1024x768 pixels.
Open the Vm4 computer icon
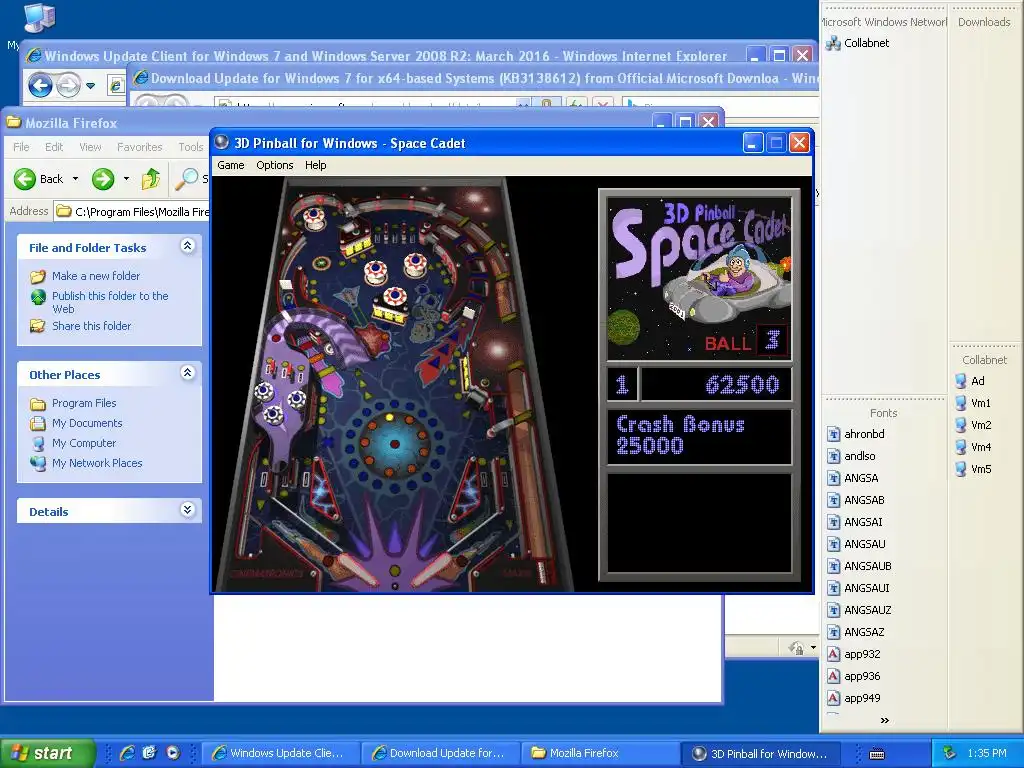(x=961, y=447)
